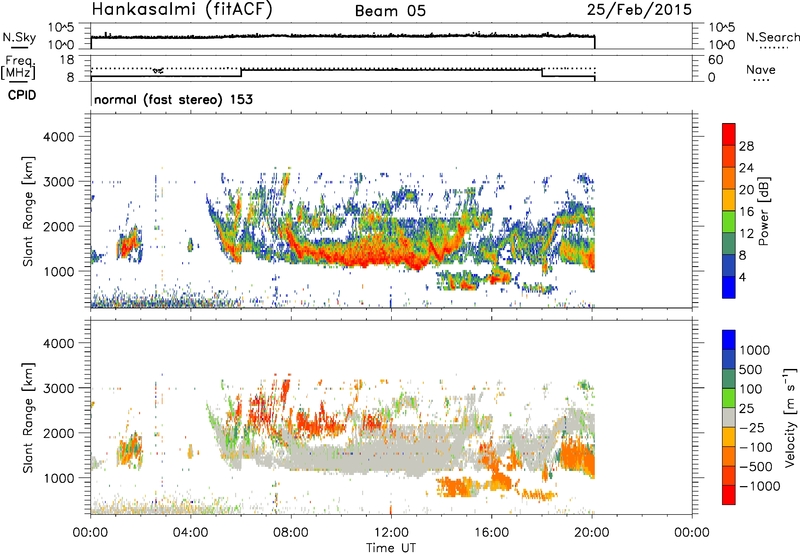Click the '20:00' time axis label
The image size is (800, 554).
click(x=592, y=532)
